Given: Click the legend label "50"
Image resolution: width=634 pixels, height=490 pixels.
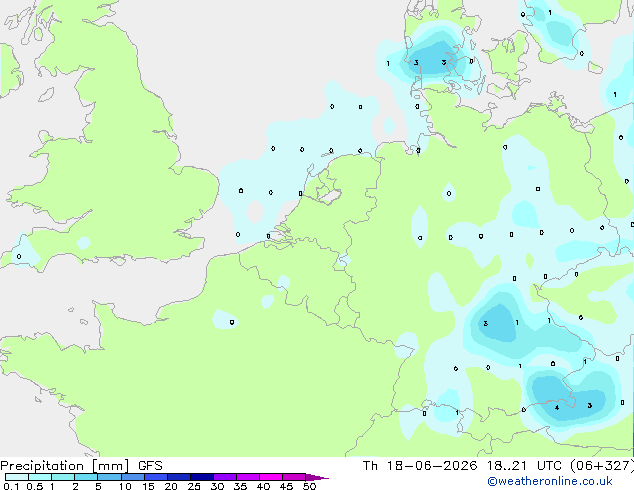Looking at the screenshot, I should pyautogui.click(x=309, y=486).
